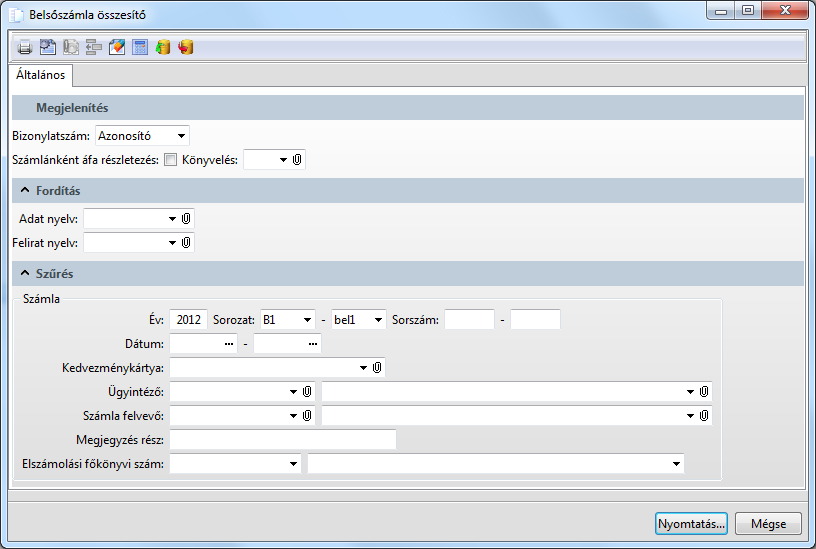Click the paperclip next to Adat nyelv

point(186,219)
